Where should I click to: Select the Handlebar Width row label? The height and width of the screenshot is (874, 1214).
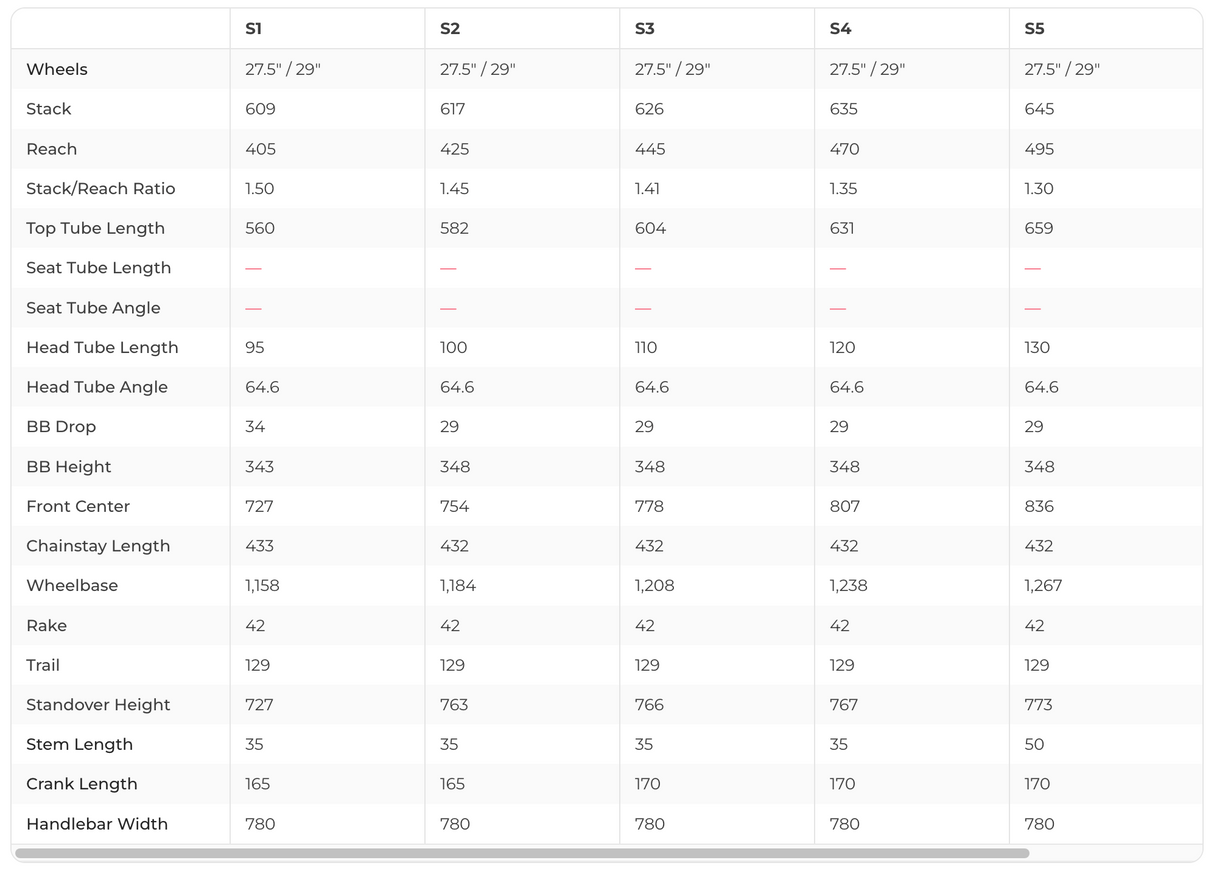(97, 824)
